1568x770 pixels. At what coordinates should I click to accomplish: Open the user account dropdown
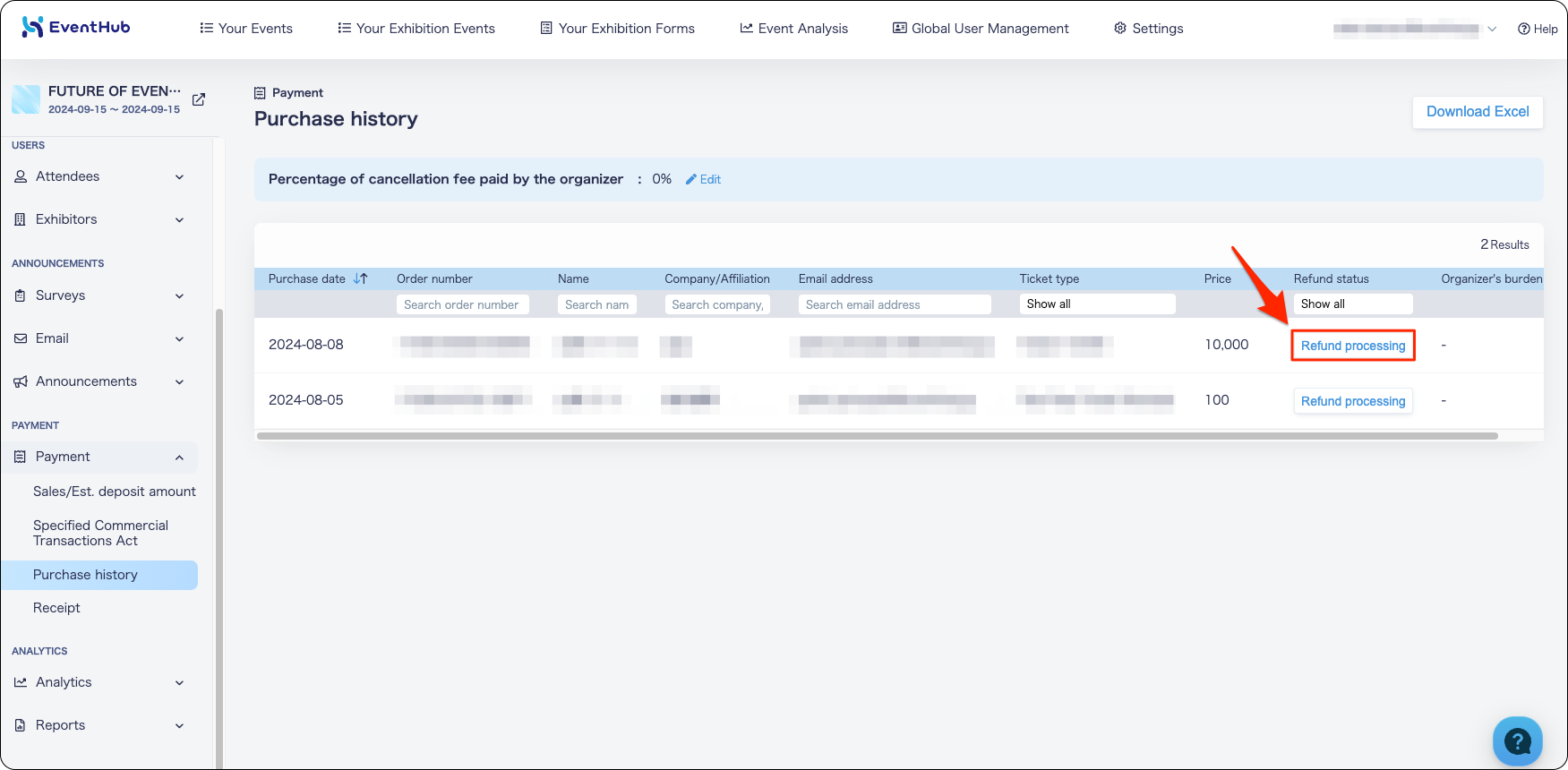pos(1415,29)
